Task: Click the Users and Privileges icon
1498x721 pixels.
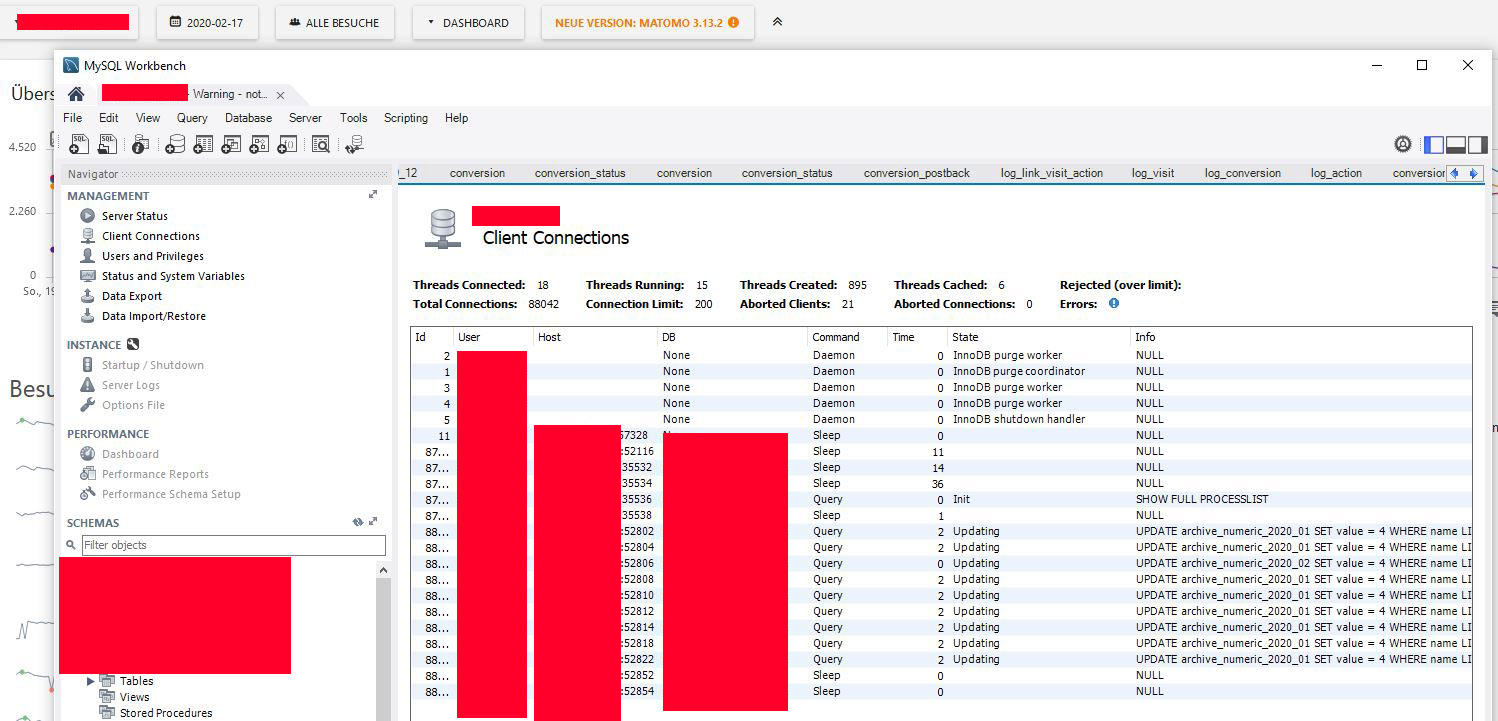Action: point(88,256)
